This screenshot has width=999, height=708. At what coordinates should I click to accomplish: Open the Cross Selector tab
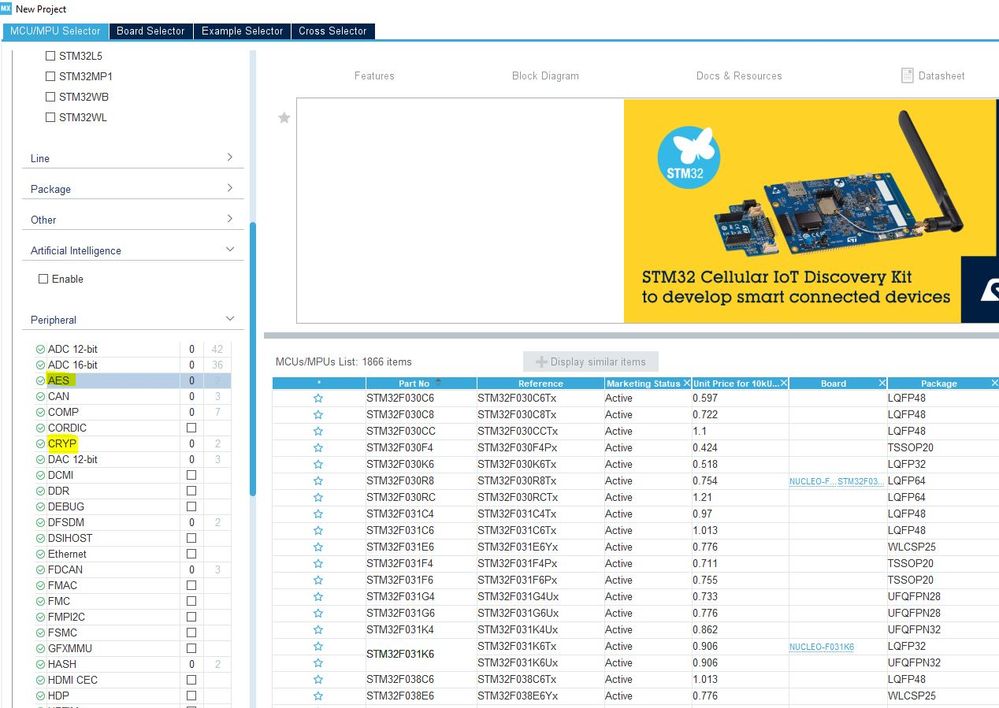(x=333, y=31)
